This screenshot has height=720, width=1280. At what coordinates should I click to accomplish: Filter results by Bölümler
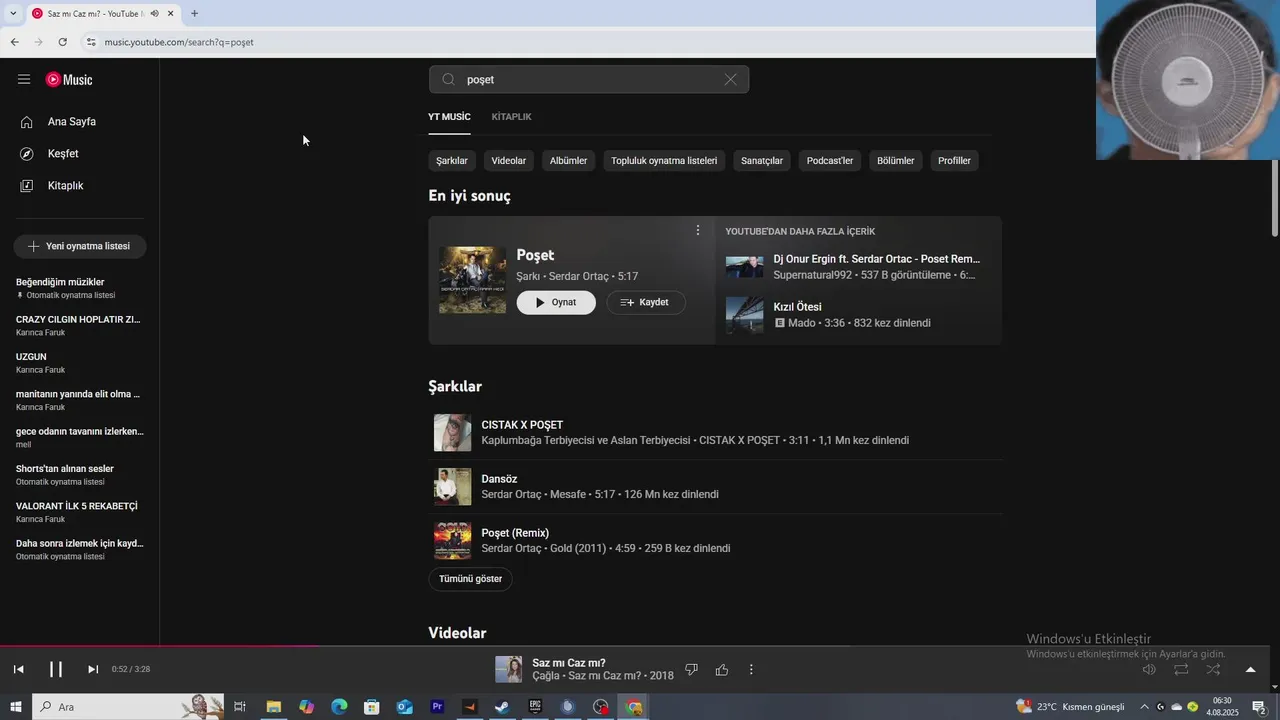pyautogui.click(x=895, y=161)
